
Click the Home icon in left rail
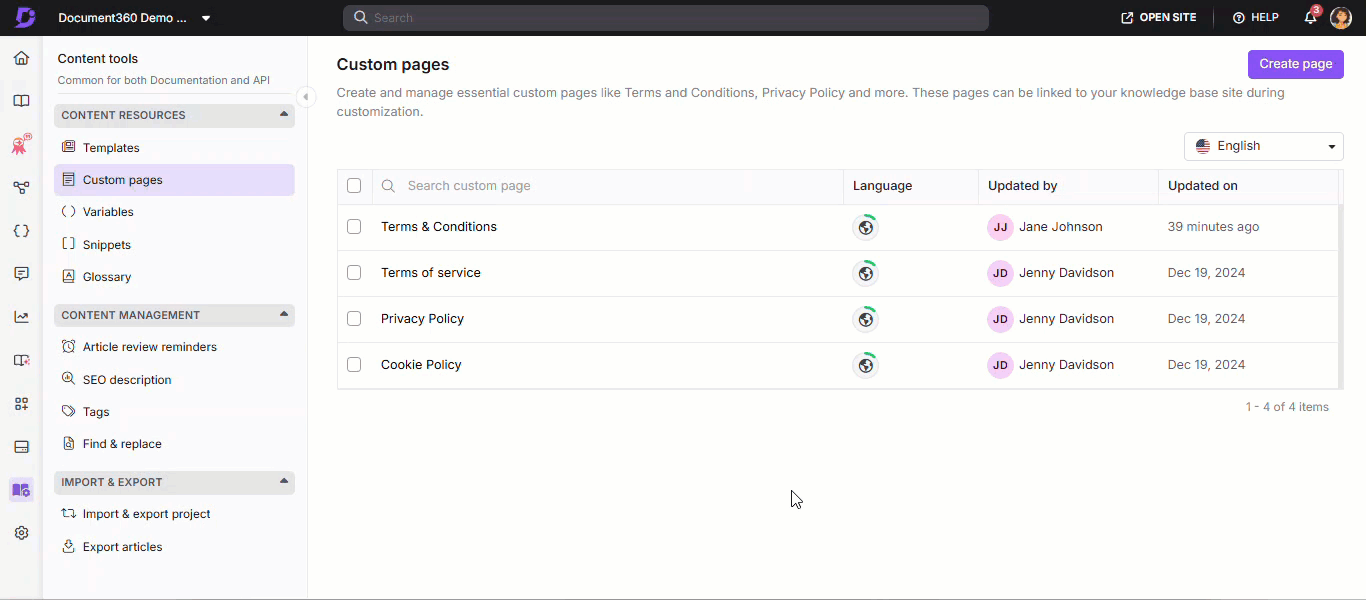point(21,58)
